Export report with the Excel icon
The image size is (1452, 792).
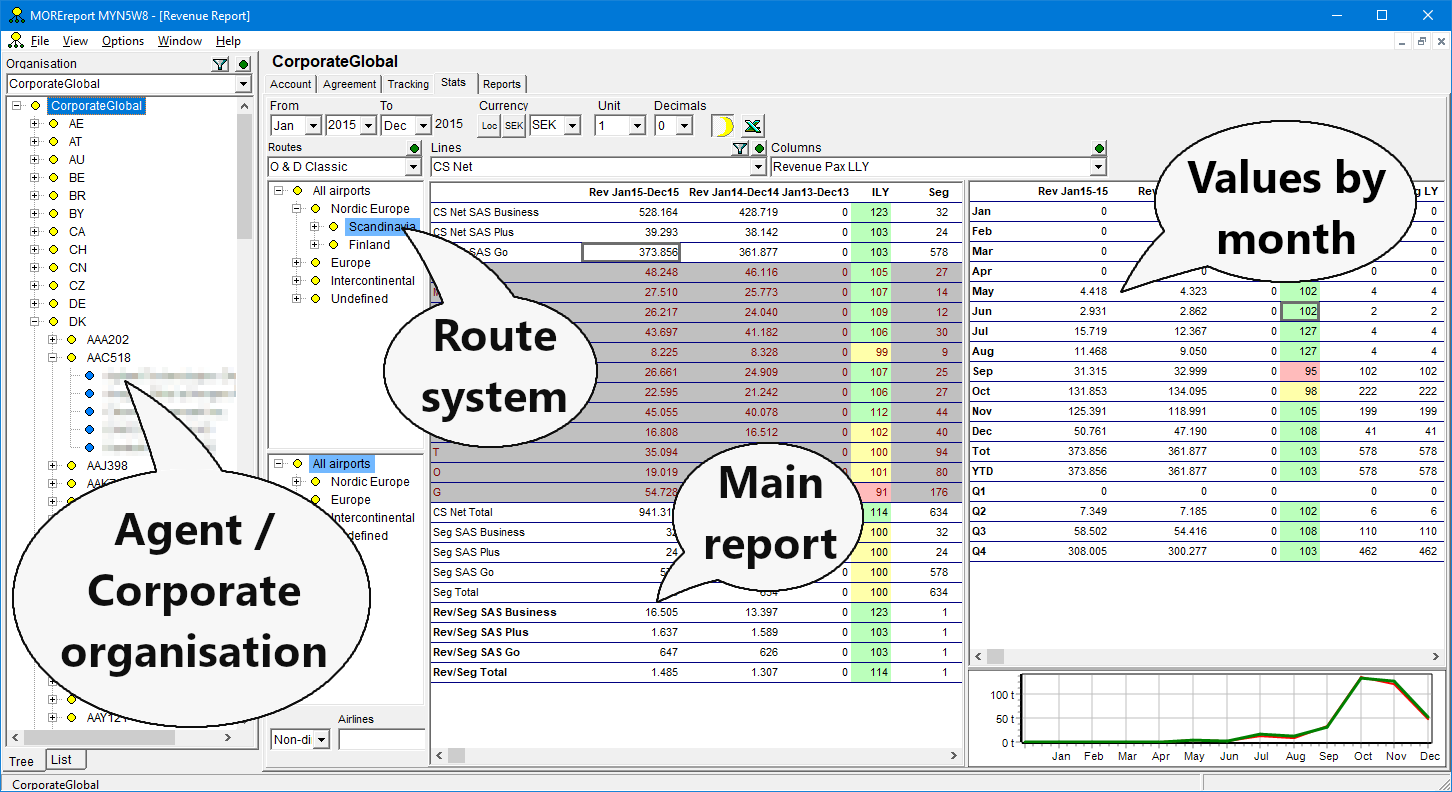click(x=753, y=126)
